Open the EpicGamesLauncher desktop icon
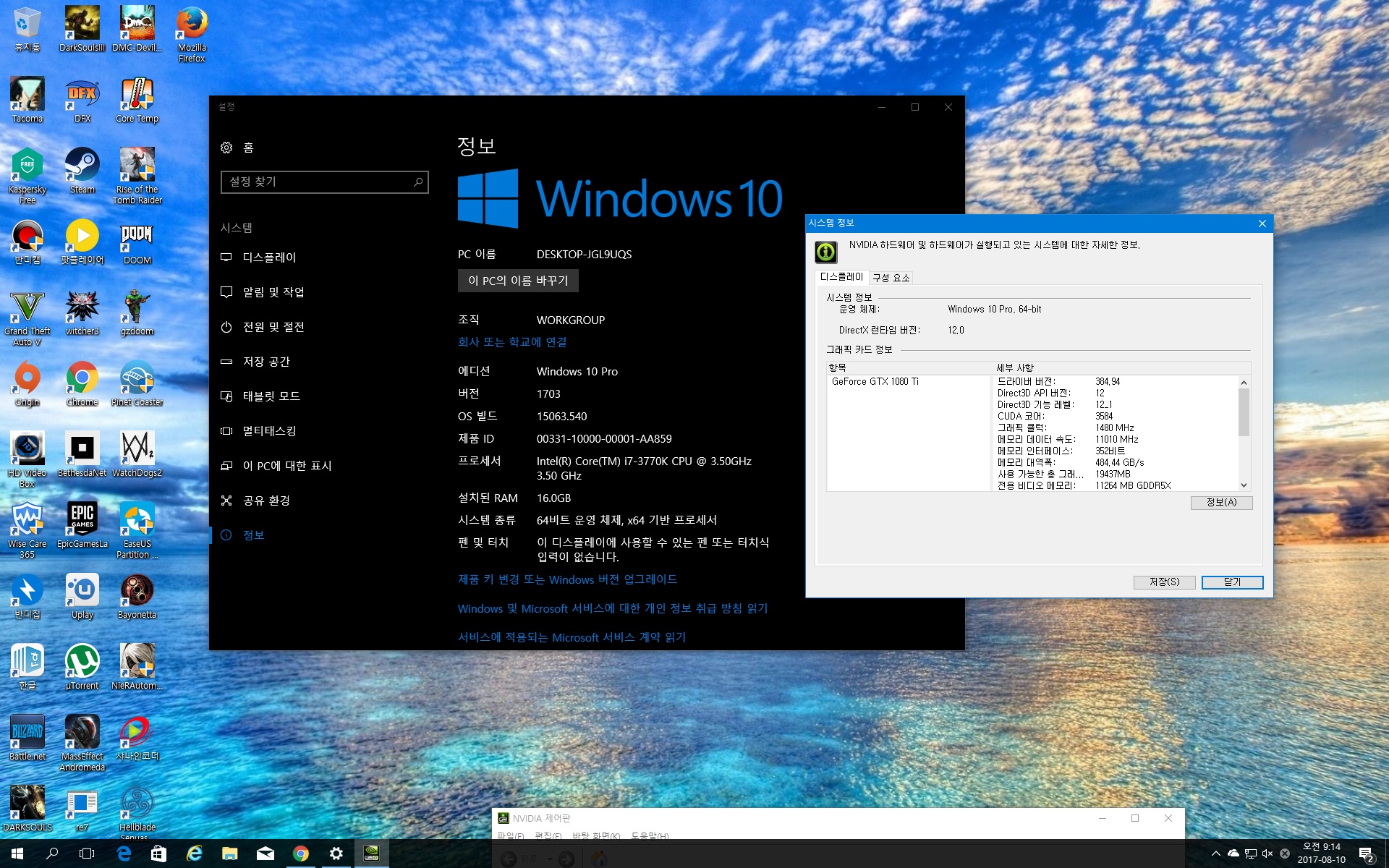This screenshot has width=1389, height=868. point(82,525)
